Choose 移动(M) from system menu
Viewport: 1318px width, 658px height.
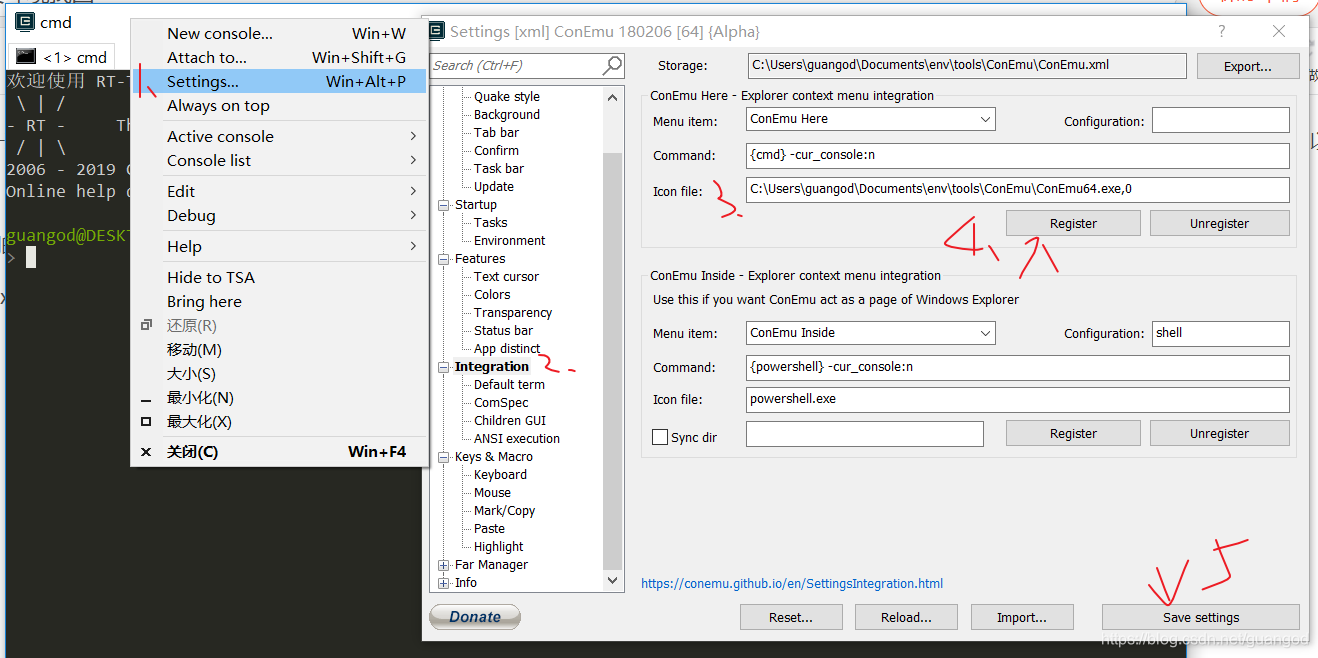(x=279, y=349)
